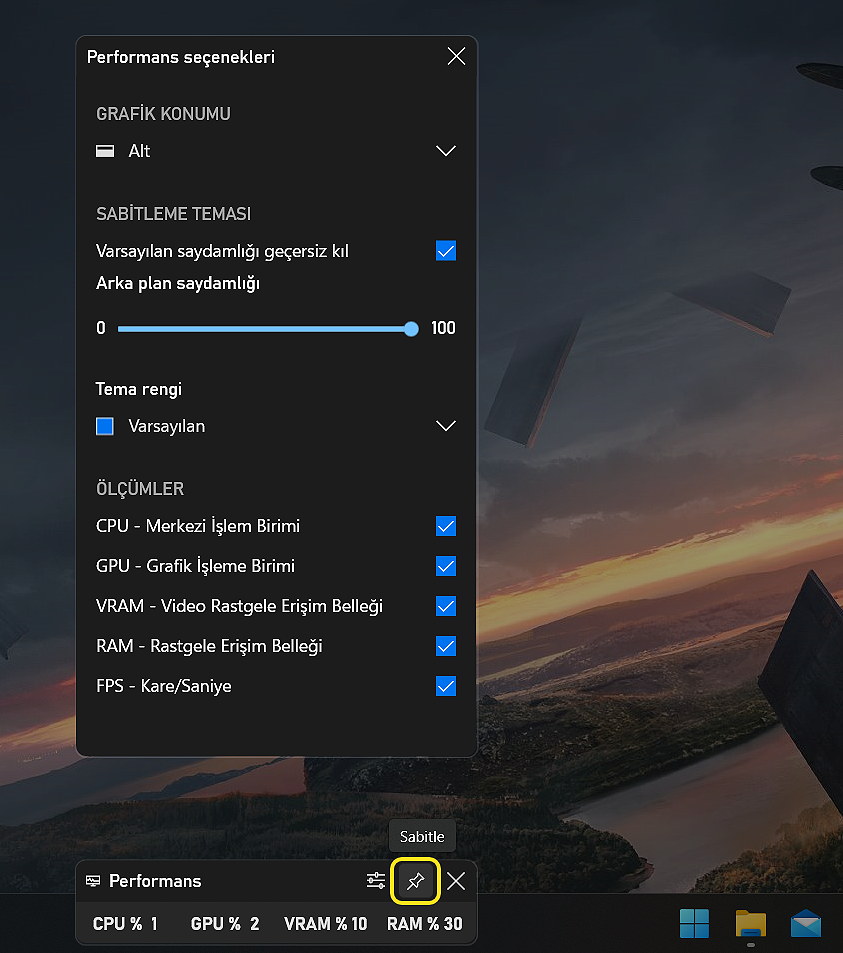Viewport: 843px width, 953px height.
Task: Close the Performans widget bar
Action: [x=456, y=881]
